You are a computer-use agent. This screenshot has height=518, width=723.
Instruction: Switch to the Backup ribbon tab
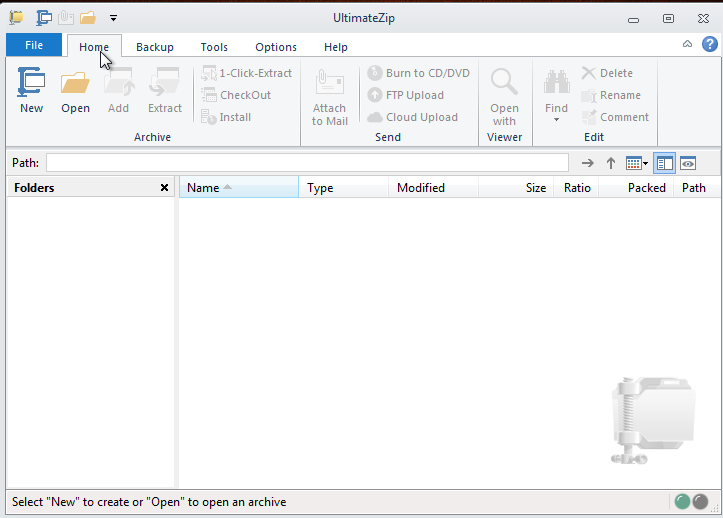(155, 47)
